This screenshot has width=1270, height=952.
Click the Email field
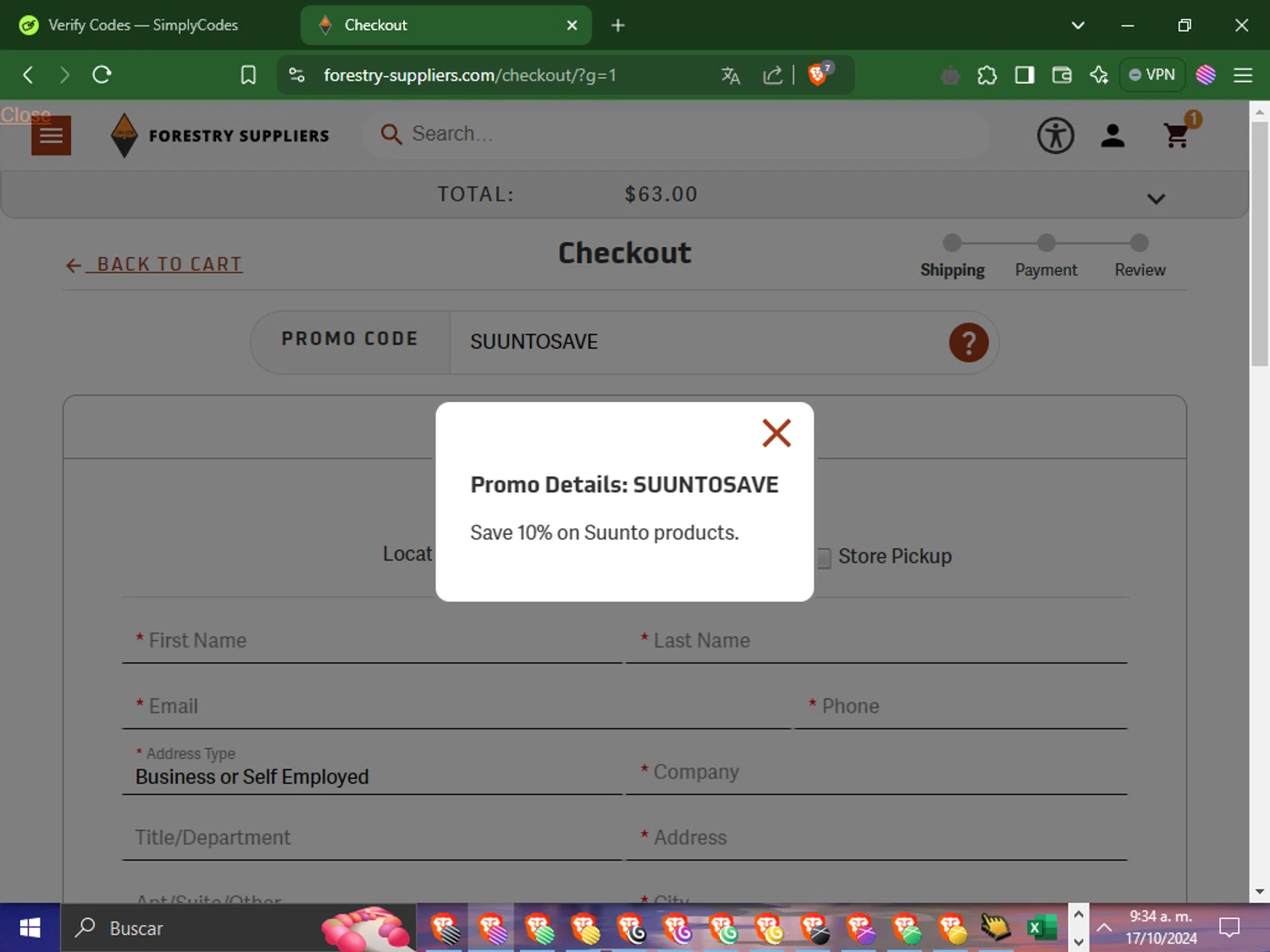click(457, 707)
